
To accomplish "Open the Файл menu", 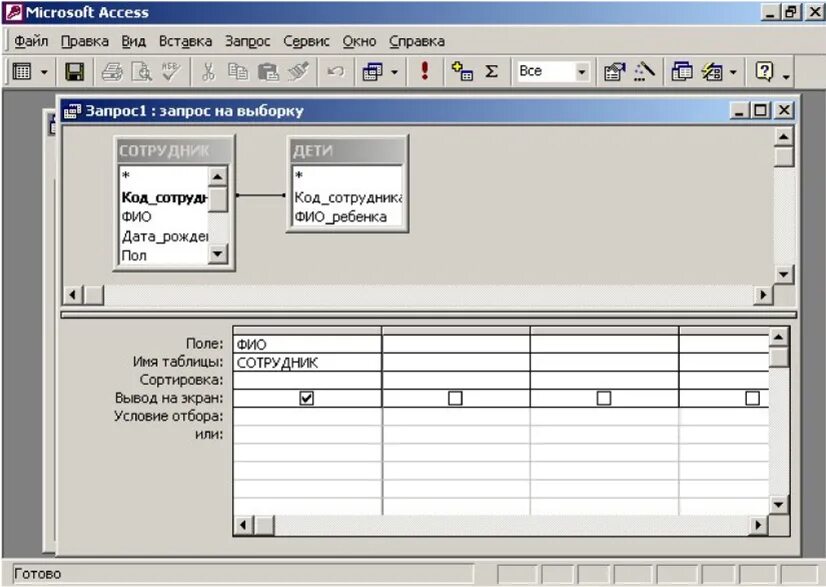I will pos(31,41).
